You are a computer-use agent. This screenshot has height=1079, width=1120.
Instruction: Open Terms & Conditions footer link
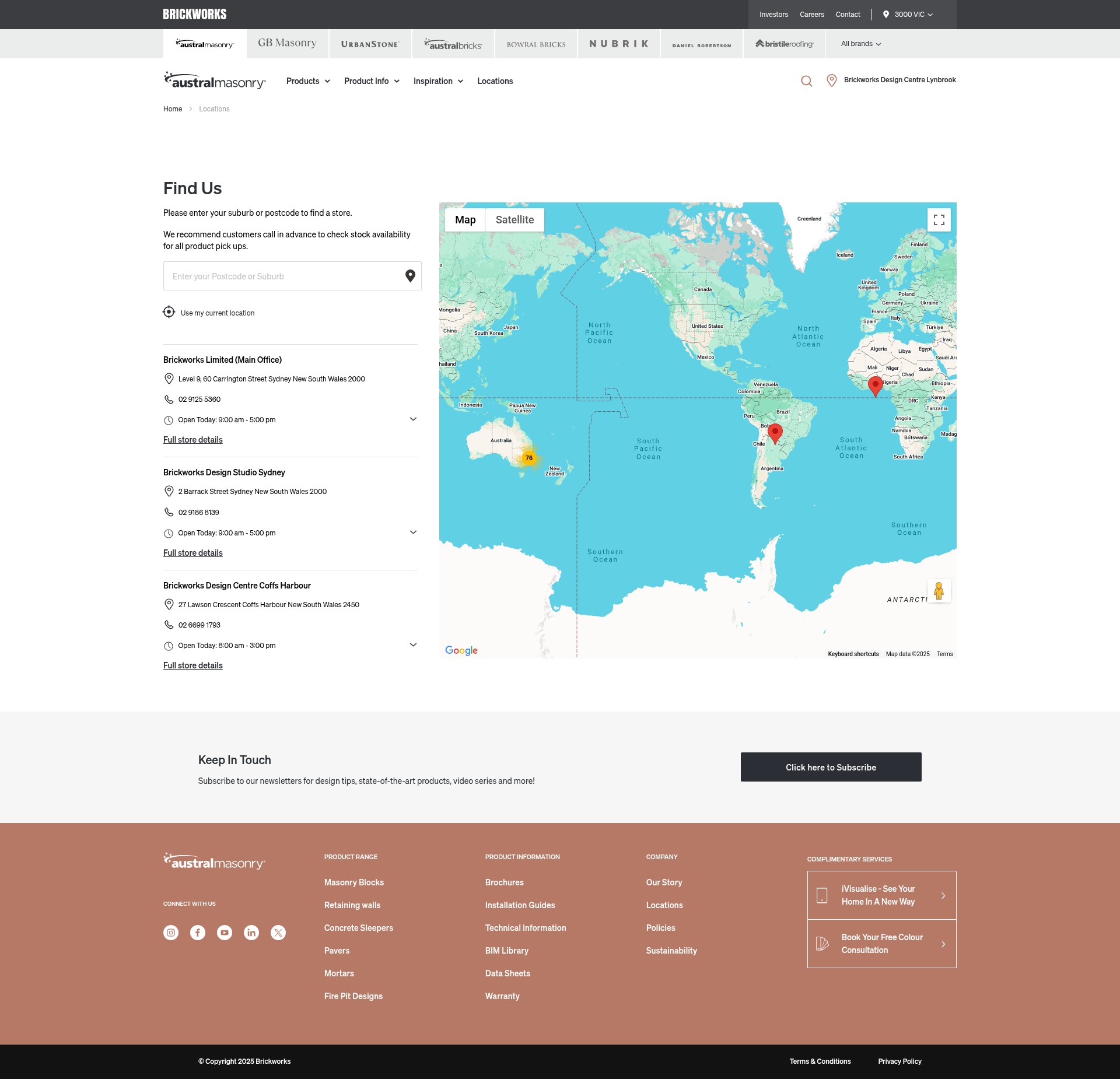(x=820, y=1062)
